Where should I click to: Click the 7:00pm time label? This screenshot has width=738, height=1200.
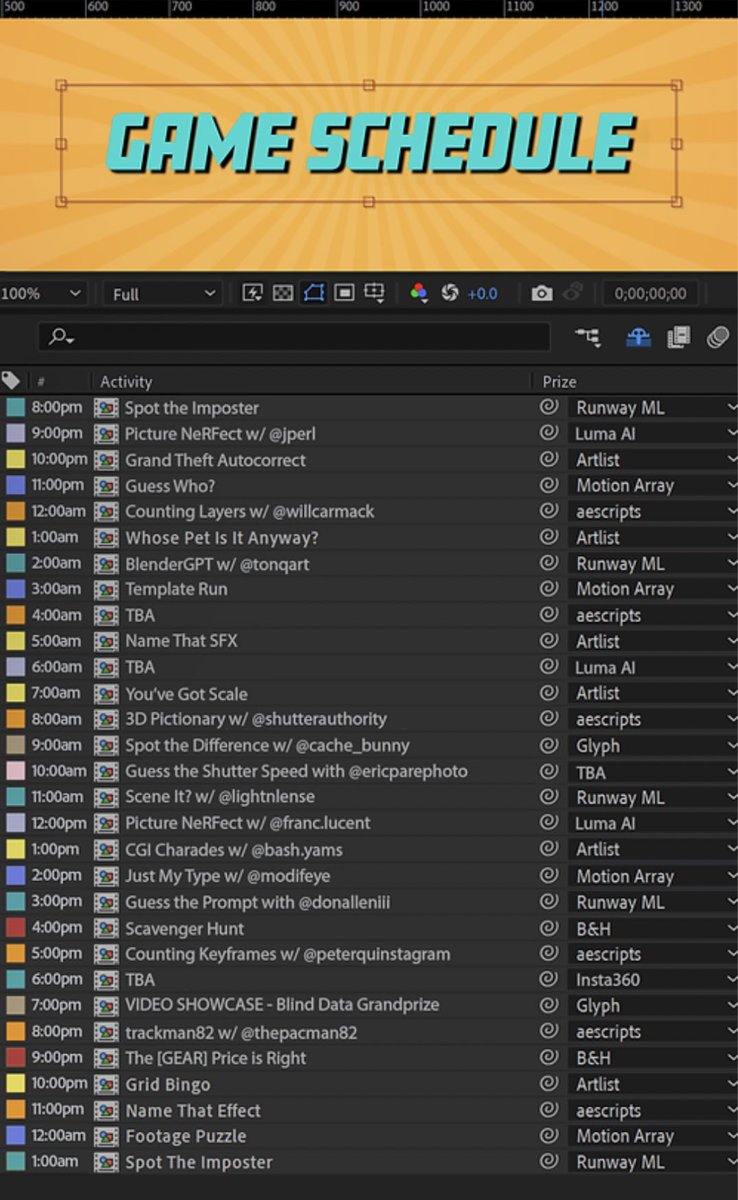57,1005
